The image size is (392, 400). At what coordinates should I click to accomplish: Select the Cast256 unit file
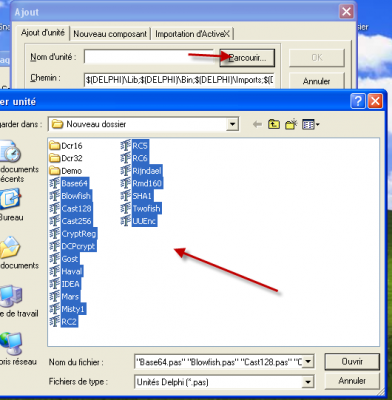coord(71,221)
